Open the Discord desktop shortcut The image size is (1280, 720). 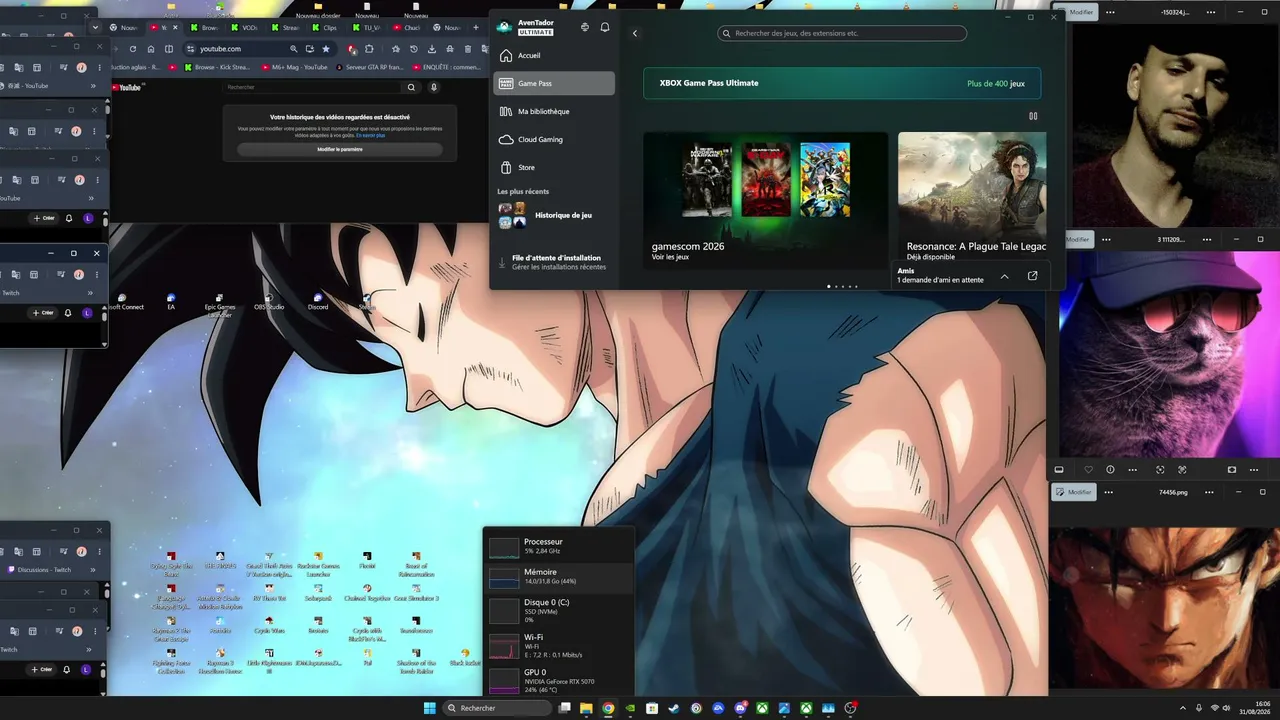318,301
